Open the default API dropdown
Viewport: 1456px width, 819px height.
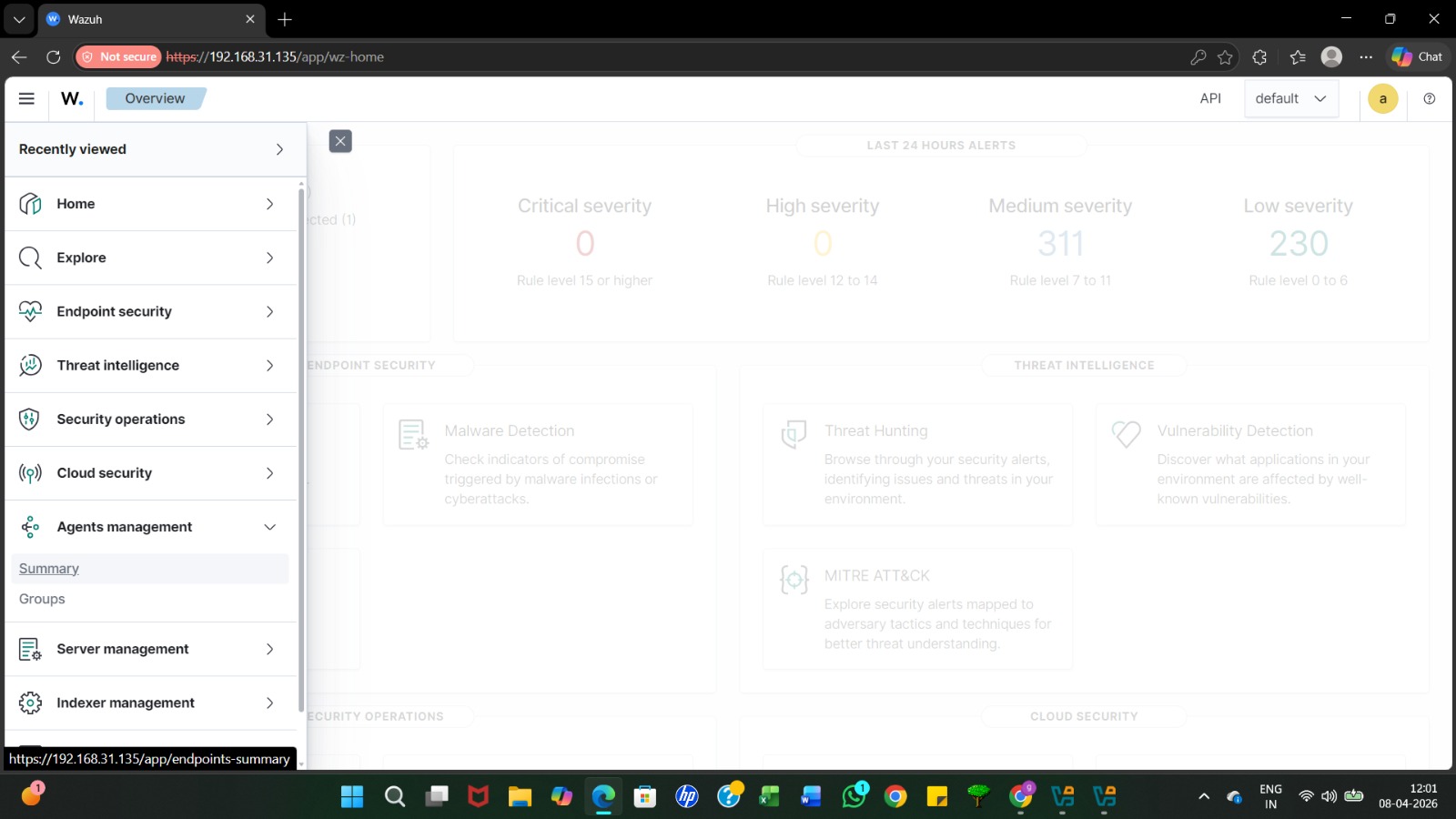(1291, 98)
